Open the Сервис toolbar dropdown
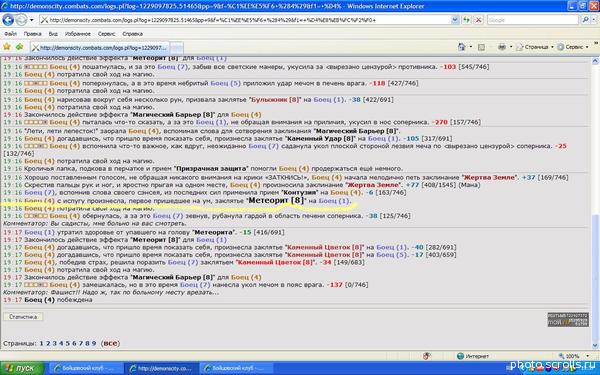Image resolution: width=600 pixels, height=375 pixels. click(x=573, y=47)
